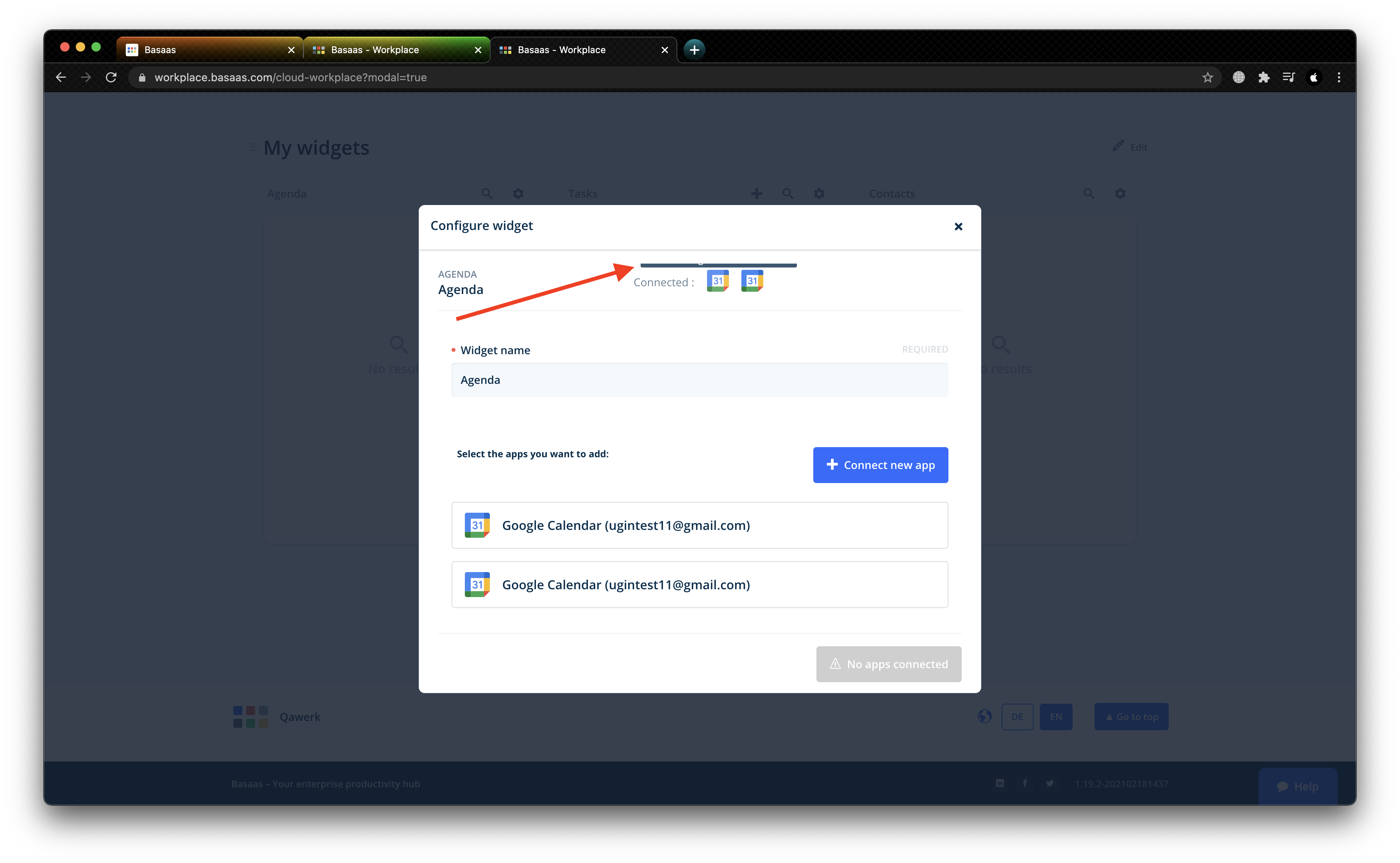Click the macOS green fullscreen window button

tap(96, 47)
